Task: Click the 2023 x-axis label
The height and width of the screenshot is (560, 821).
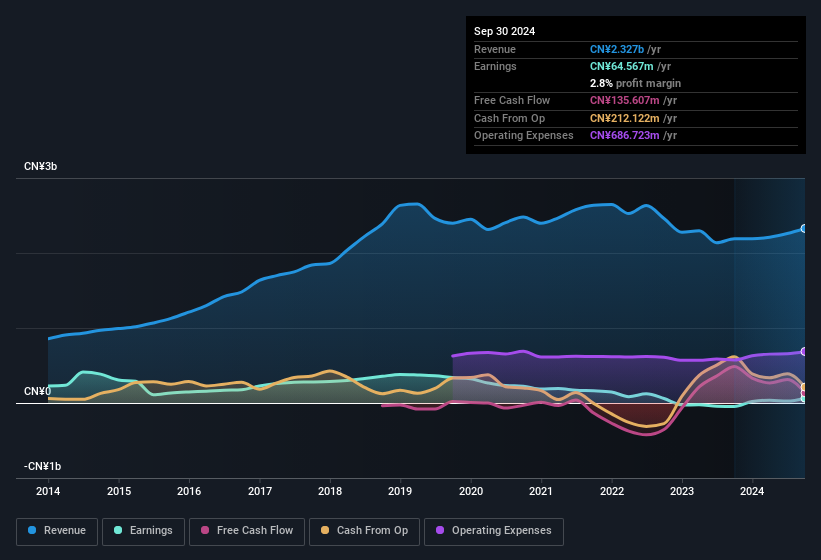Action: pyautogui.click(x=682, y=491)
